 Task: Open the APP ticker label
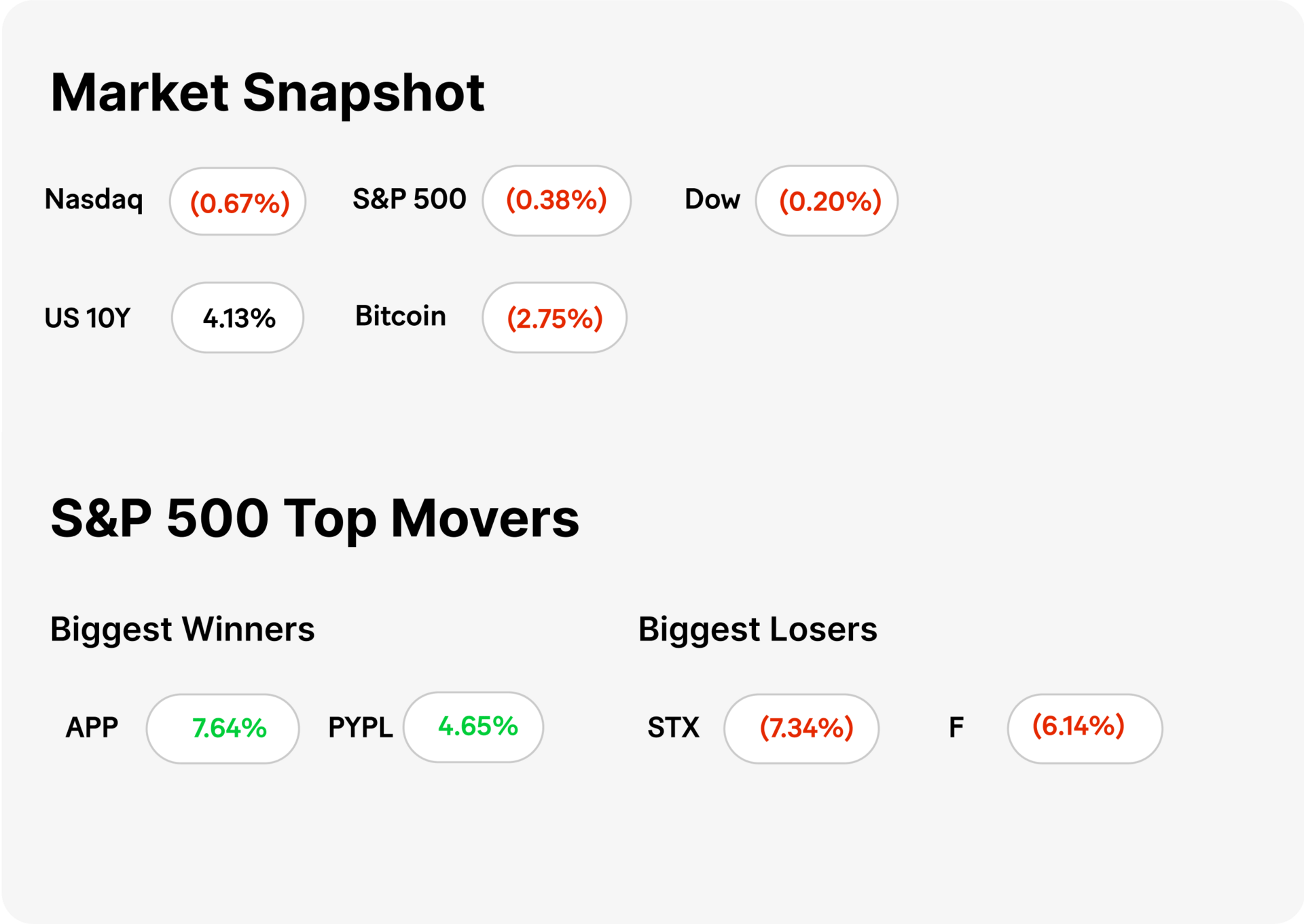coord(92,728)
